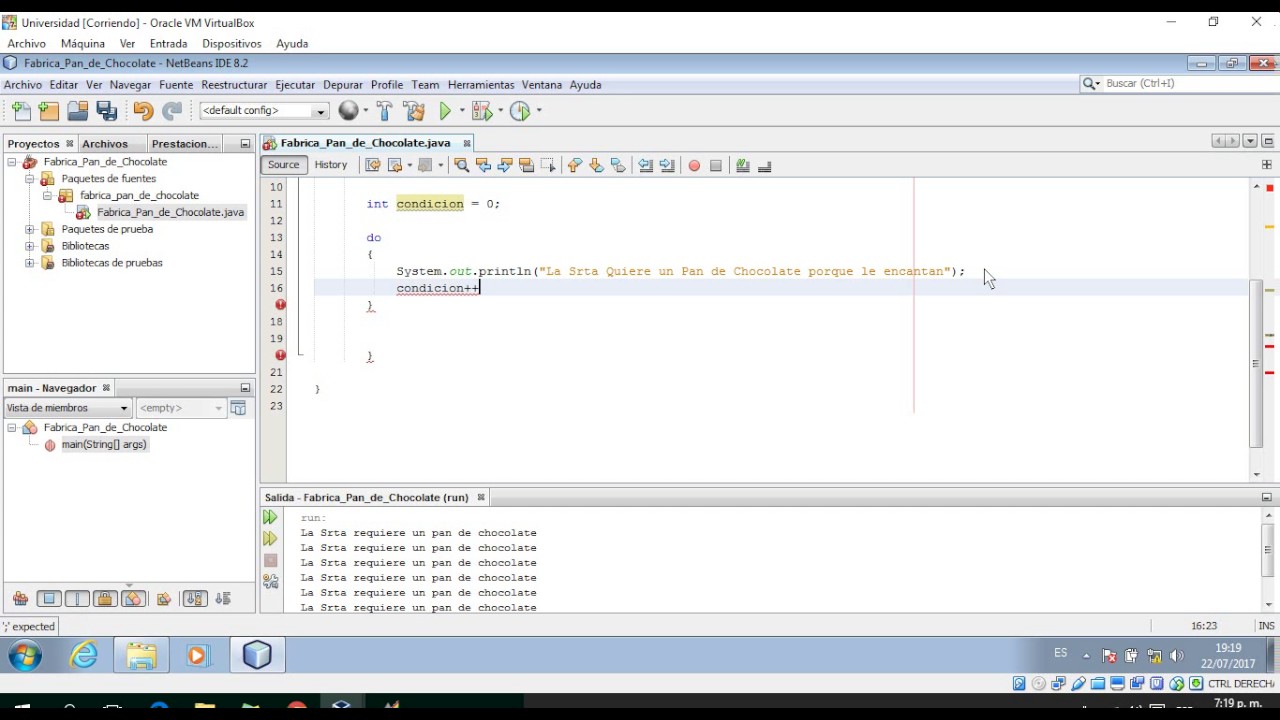Viewport: 1280px width, 720px height.
Task: Click Toggle Bookmark icon
Action: click(618, 165)
